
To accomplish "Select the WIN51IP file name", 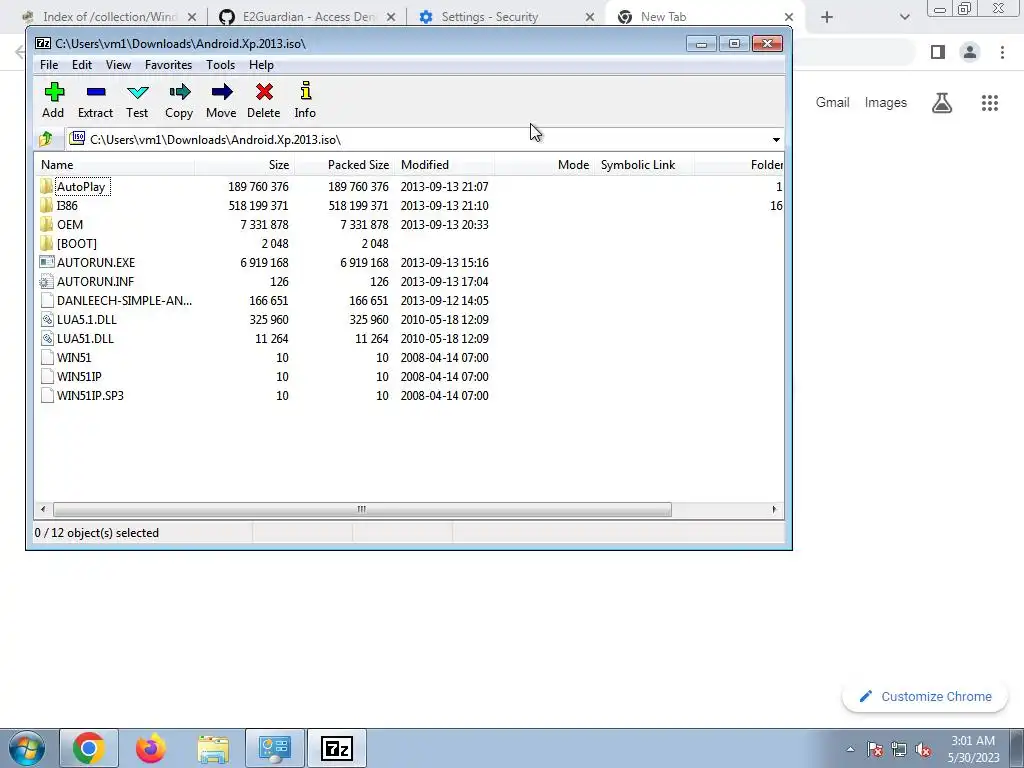I will [79, 377].
